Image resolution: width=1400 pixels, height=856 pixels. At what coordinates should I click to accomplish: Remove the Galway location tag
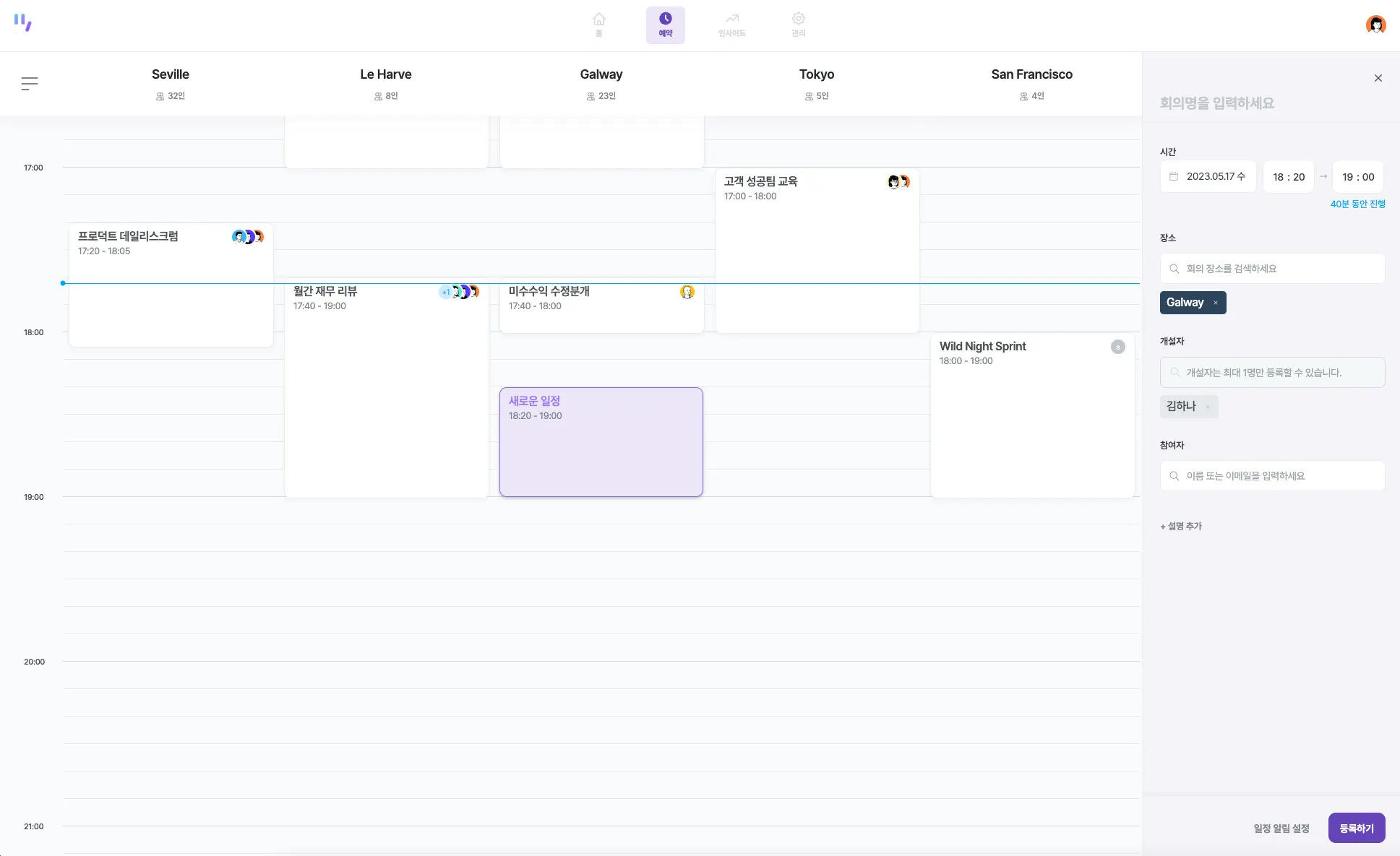(1216, 303)
